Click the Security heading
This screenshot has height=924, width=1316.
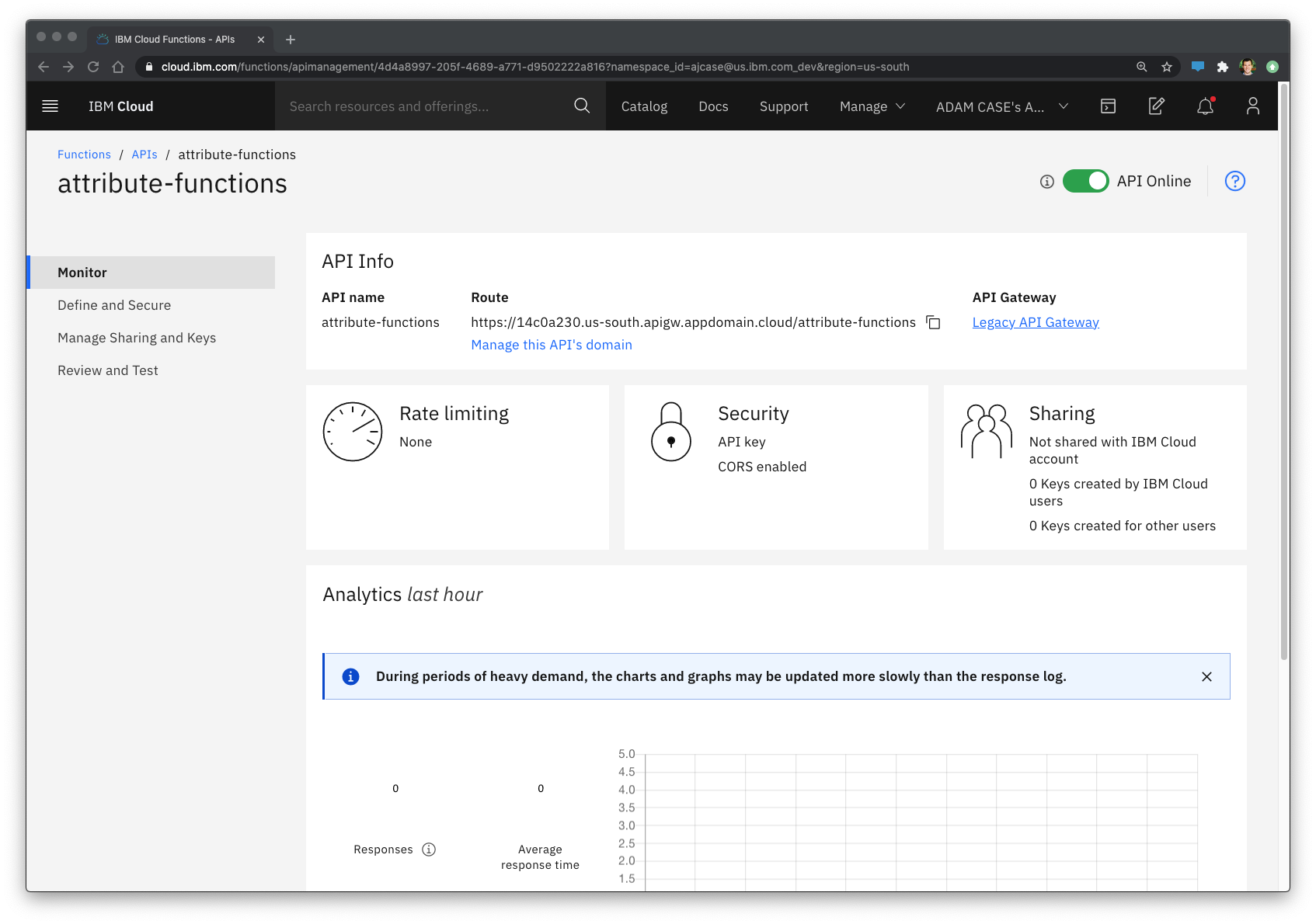pos(754,414)
